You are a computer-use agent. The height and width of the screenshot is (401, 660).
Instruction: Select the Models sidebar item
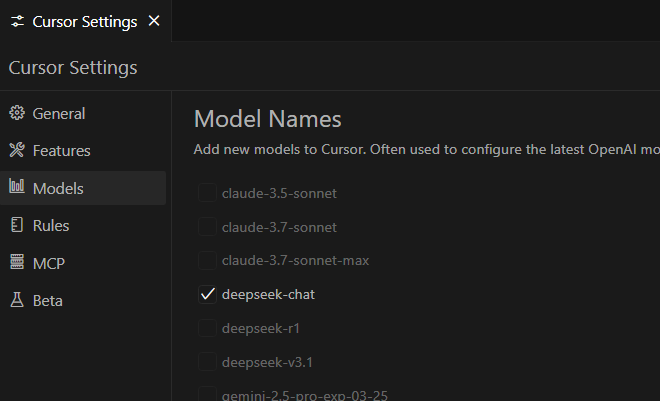pyautogui.click(x=83, y=188)
